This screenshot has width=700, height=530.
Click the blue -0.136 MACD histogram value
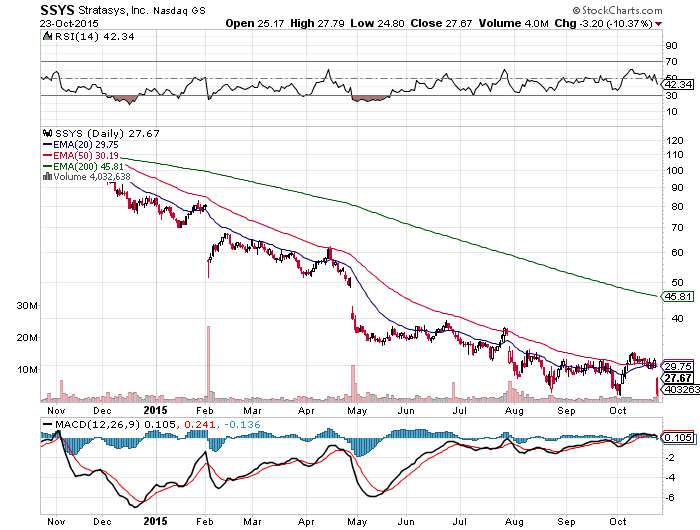pos(242,424)
